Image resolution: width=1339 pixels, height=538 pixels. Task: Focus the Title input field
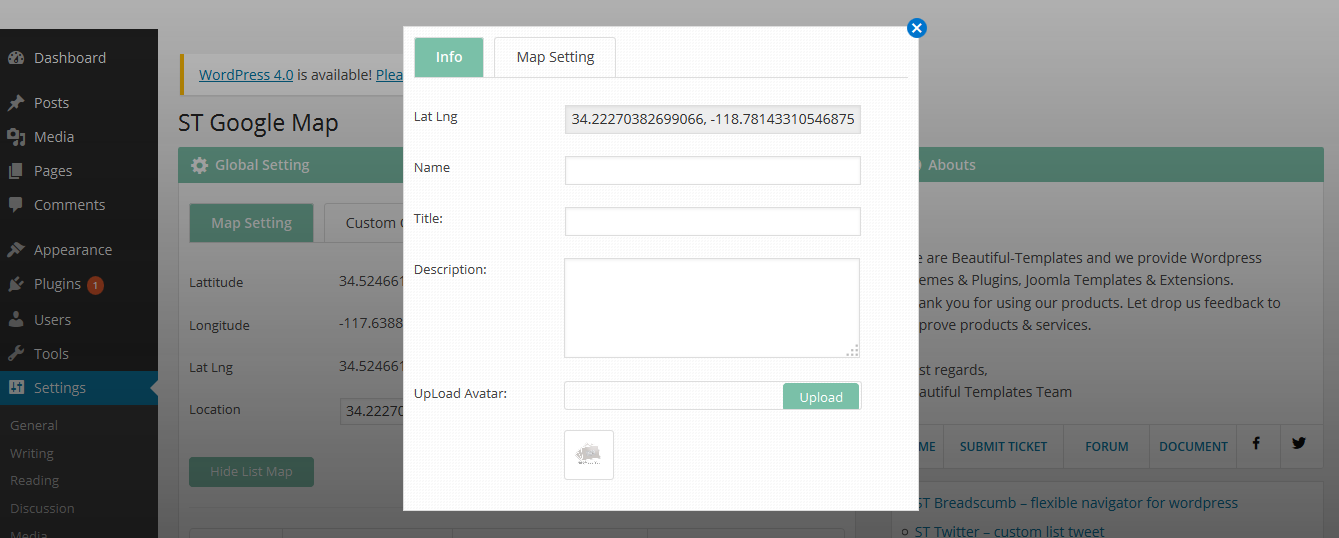pyautogui.click(x=713, y=221)
